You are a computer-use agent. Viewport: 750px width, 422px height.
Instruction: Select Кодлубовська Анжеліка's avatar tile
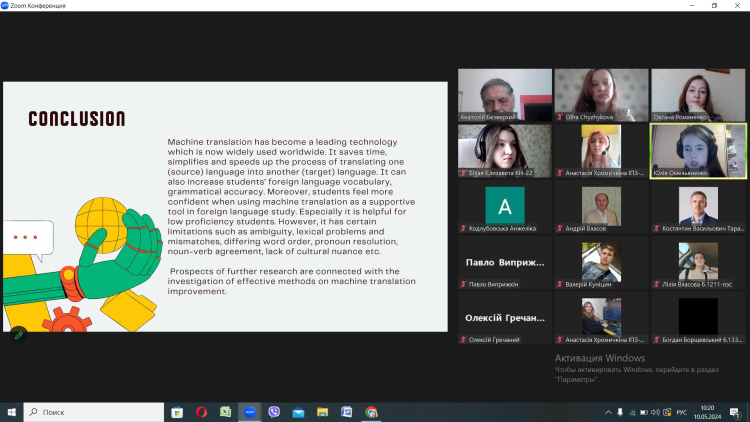[x=505, y=207]
